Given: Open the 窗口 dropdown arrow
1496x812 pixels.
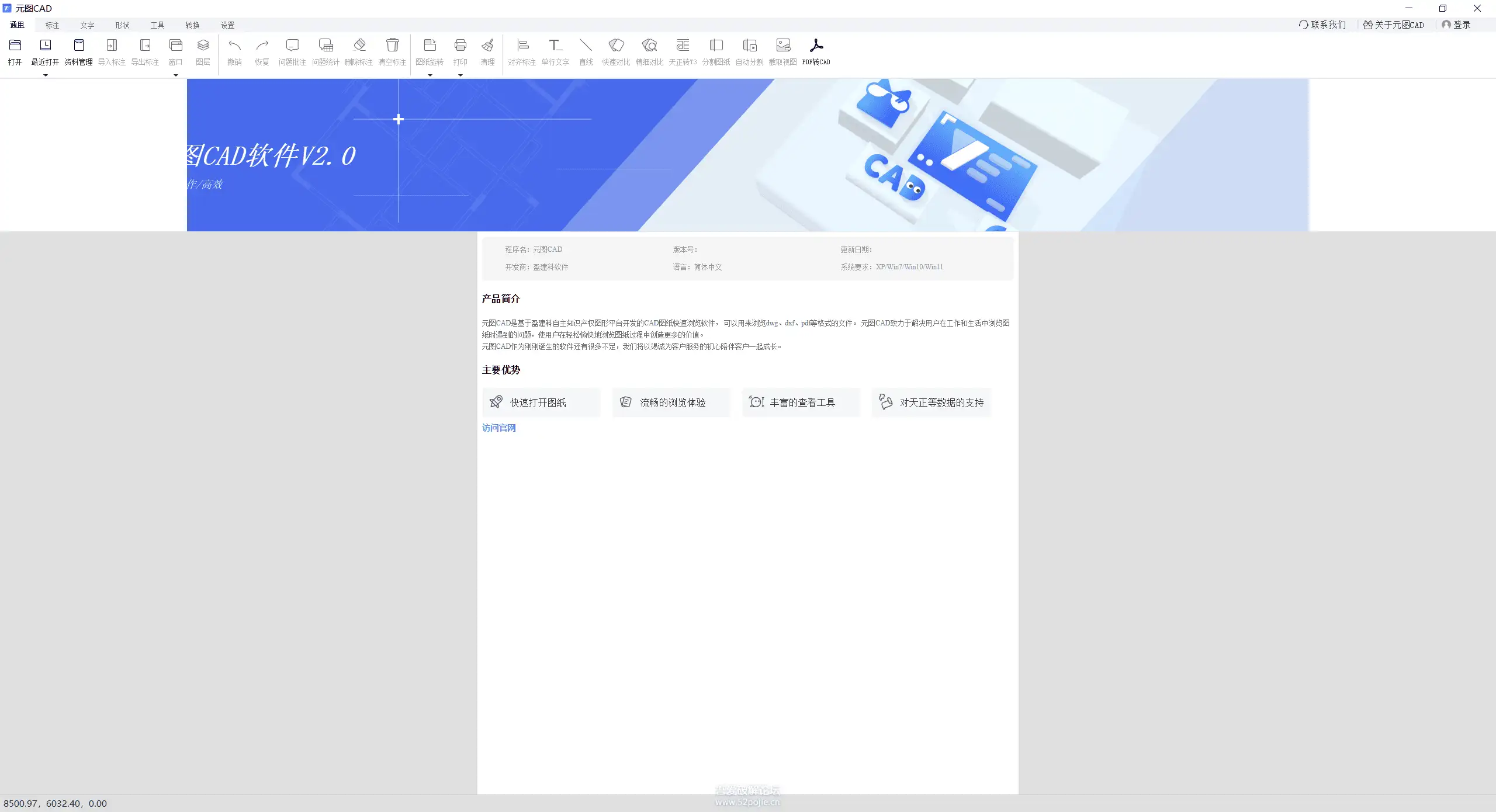Looking at the screenshot, I should point(175,75).
